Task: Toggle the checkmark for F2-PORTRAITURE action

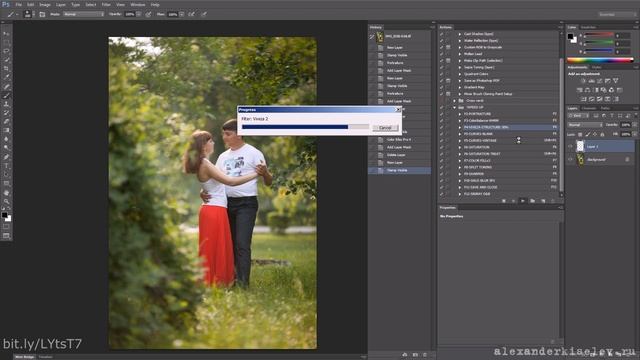Action: pyautogui.click(x=441, y=114)
